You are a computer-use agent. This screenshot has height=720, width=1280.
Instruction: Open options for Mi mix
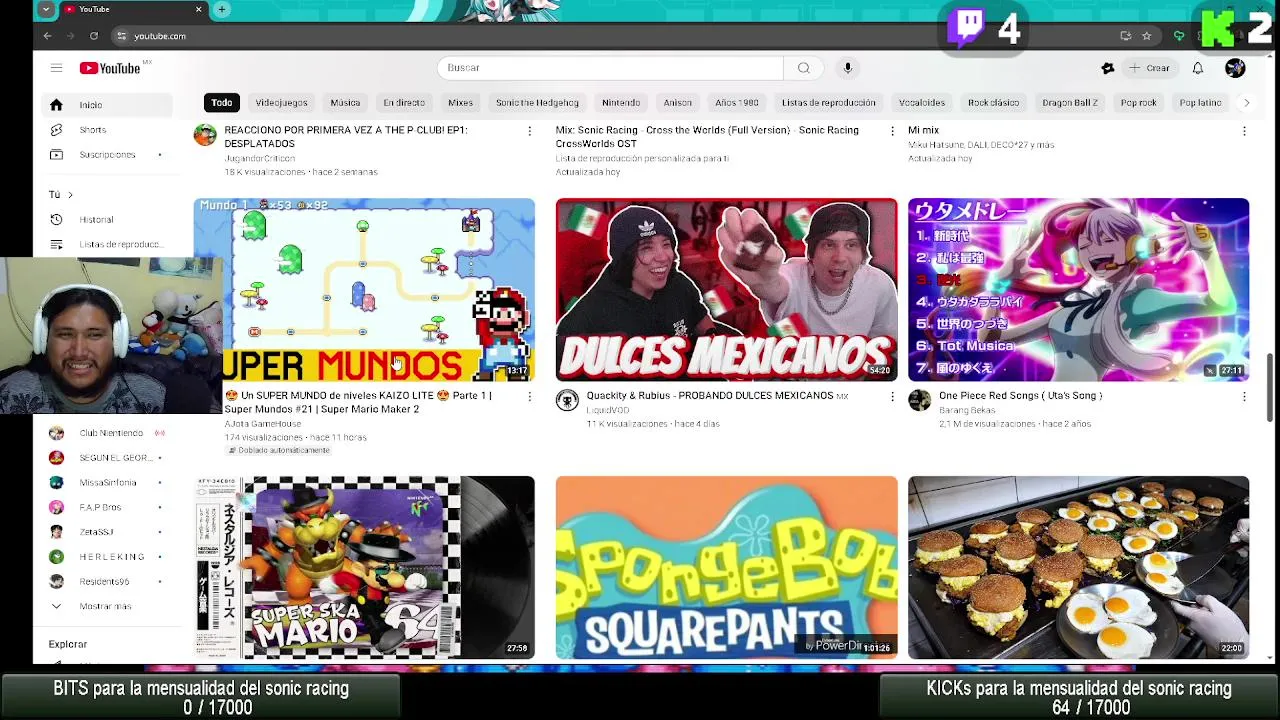pos(1244,131)
